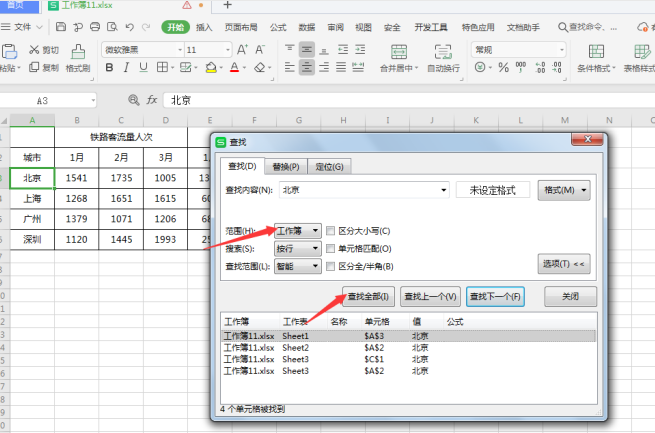Image resolution: width=655 pixels, height=433 pixels.
Task: Click the Save icon in quick toolbar
Action: (x=61, y=27)
